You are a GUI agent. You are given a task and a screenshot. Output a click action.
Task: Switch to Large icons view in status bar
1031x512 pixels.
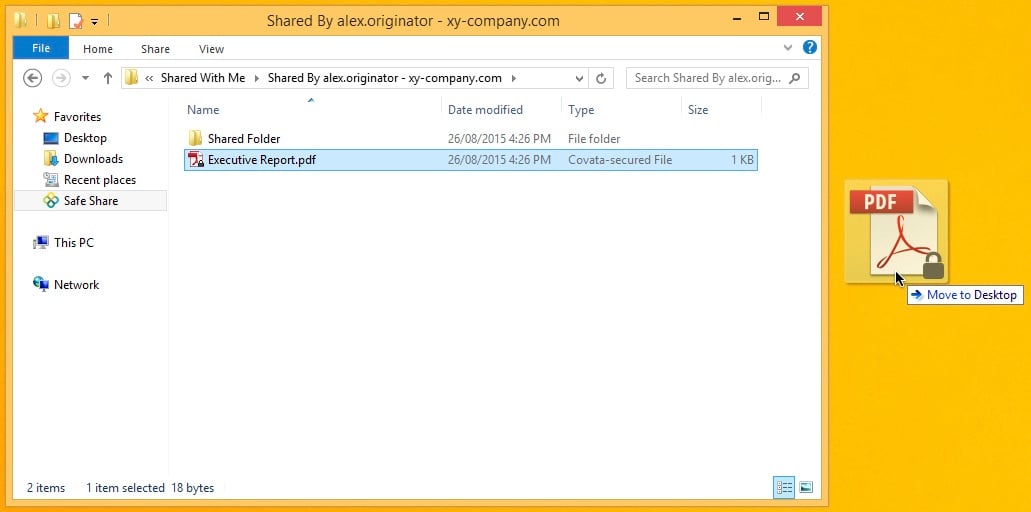point(805,488)
